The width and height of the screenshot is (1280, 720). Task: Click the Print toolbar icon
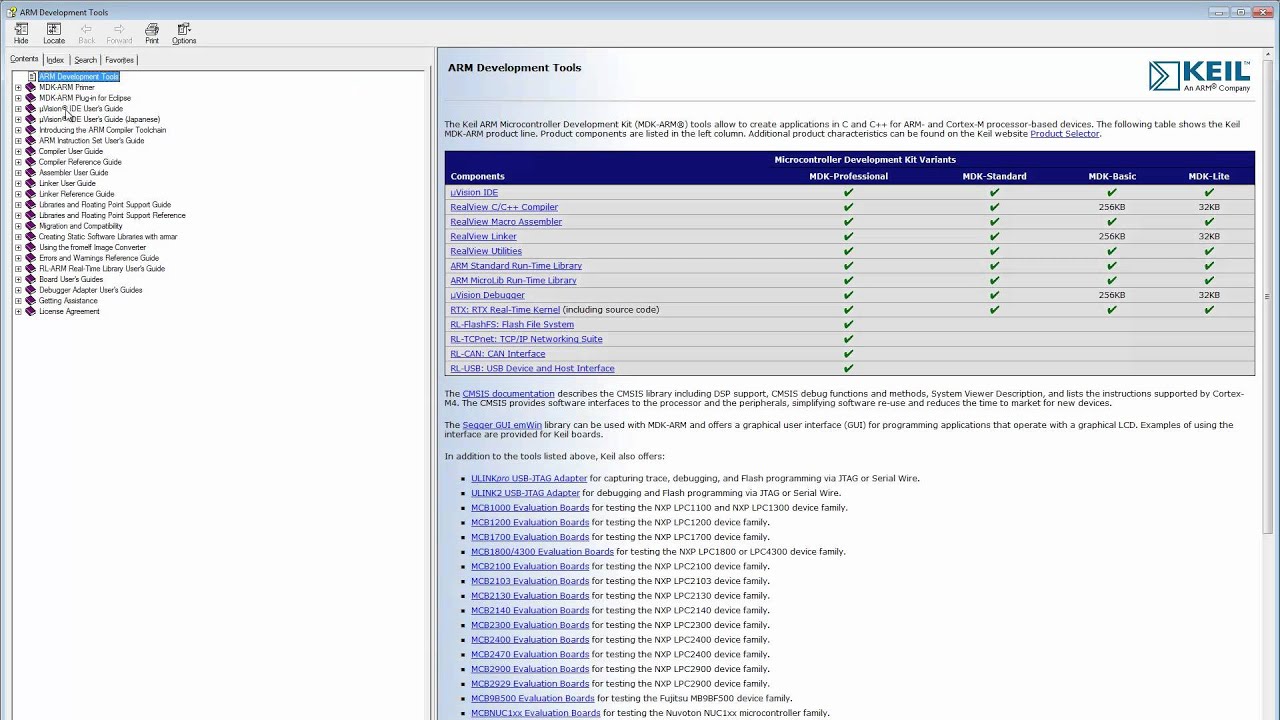pyautogui.click(x=152, y=34)
